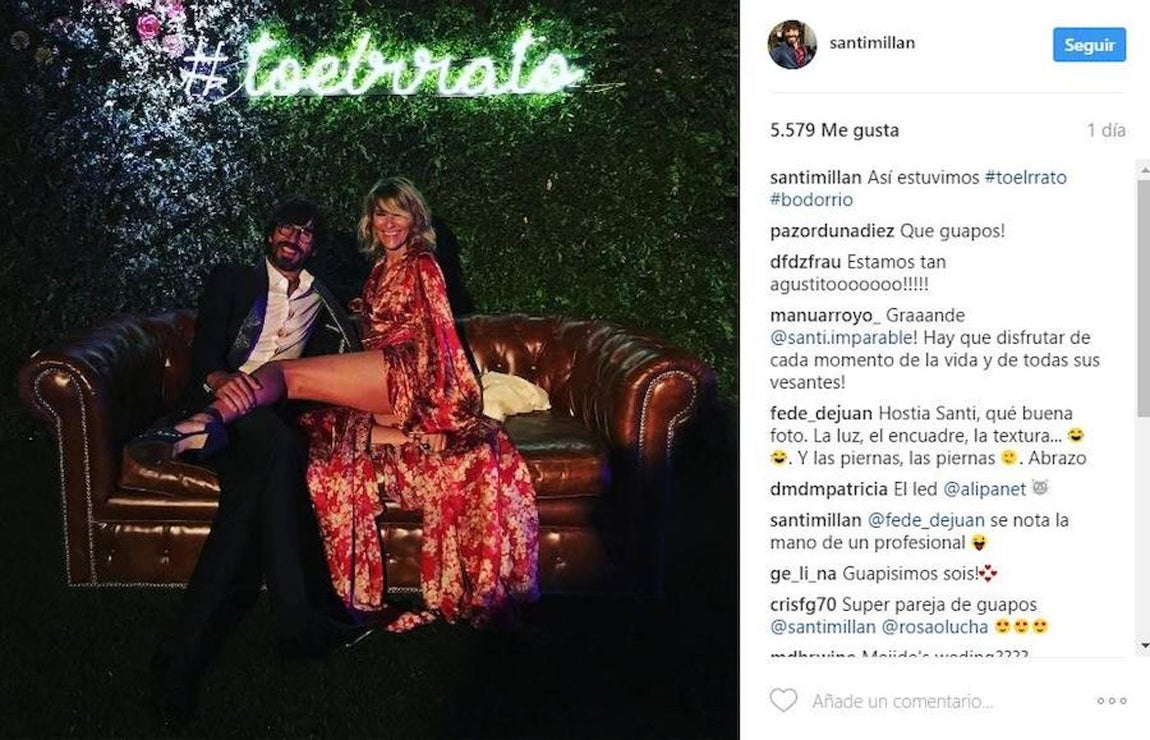Viewport: 1150px width, 740px height.
Task: Click the Seguir follow button
Action: pos(1089,45)
